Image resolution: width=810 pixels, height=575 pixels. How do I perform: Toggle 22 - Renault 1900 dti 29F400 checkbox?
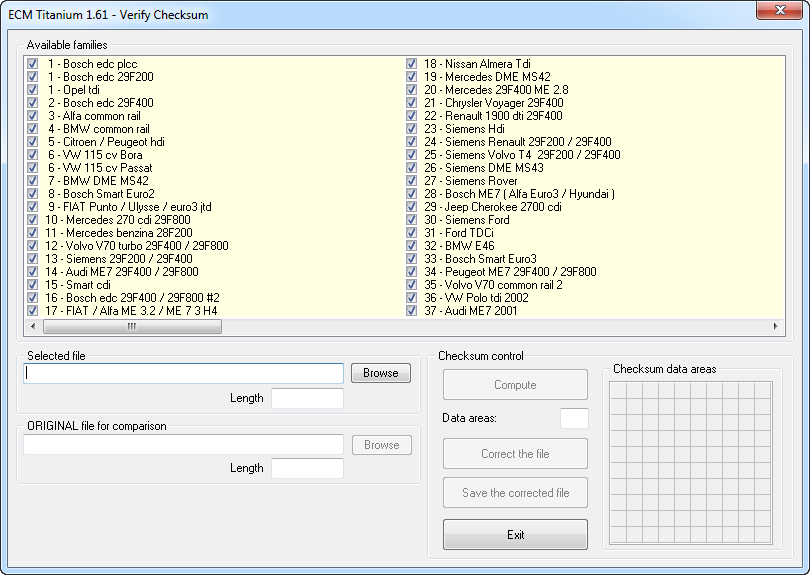[x=412, y=116]
